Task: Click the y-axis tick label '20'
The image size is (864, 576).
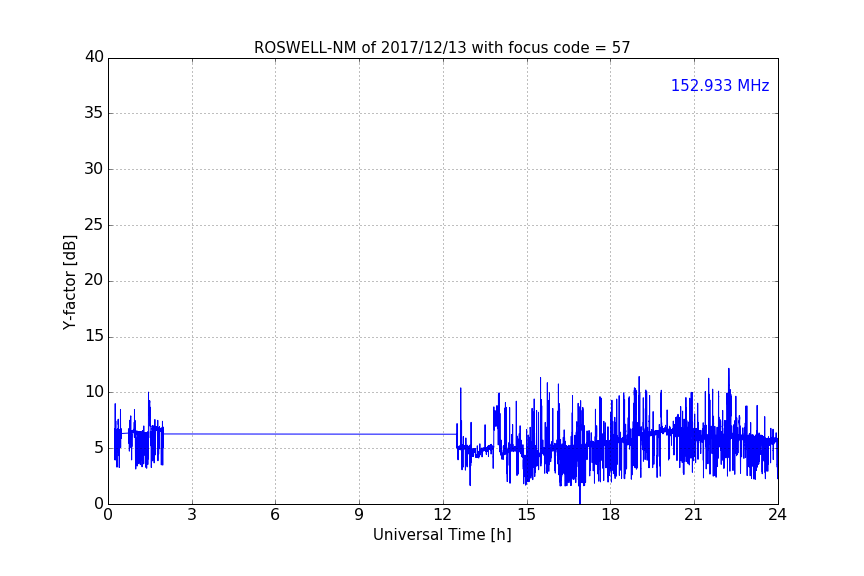Action: point(94,281)
